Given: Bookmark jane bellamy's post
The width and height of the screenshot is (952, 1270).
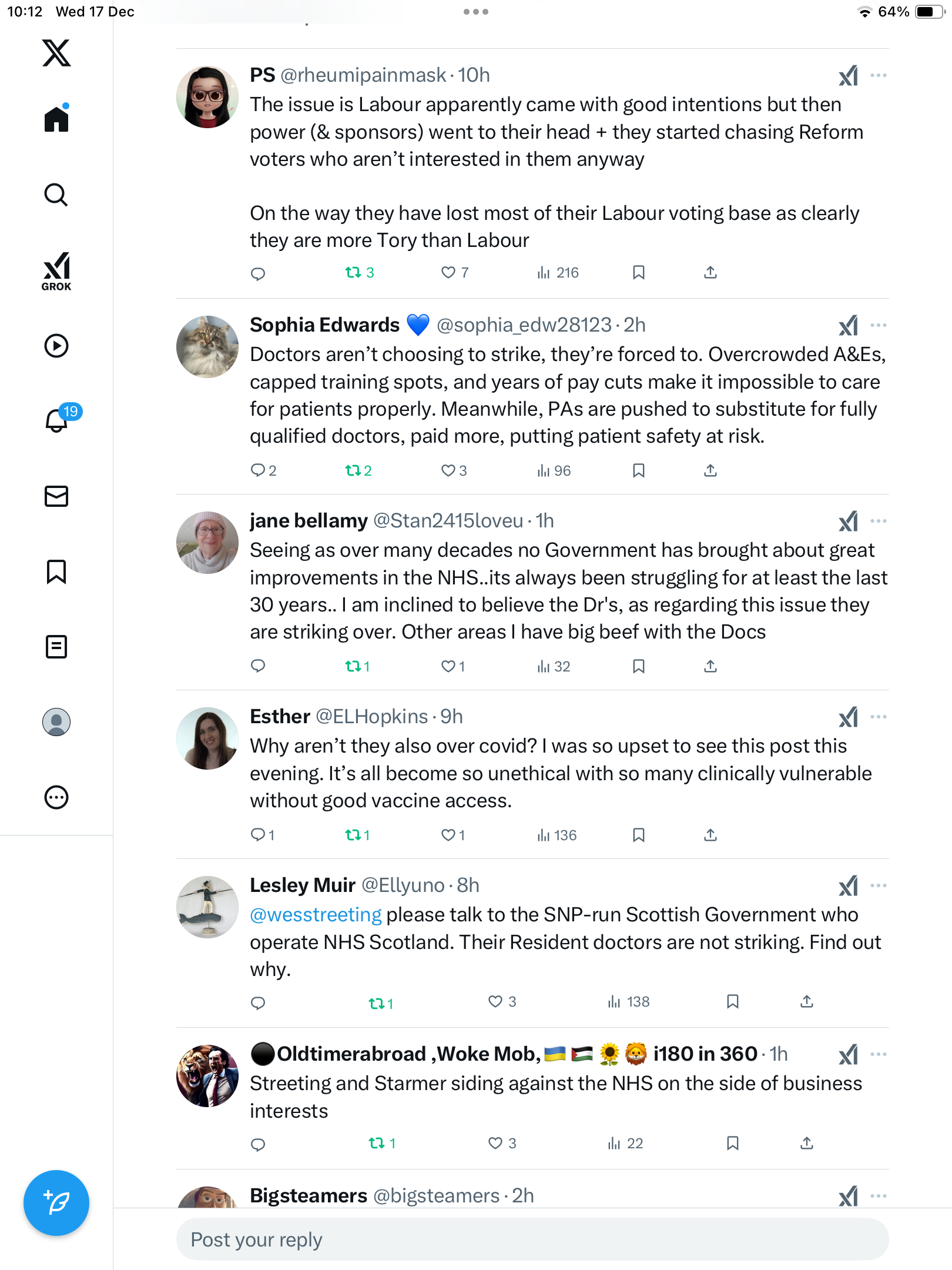Looking at the screenshot, I should pyautogui.click(x=639, y=666).
